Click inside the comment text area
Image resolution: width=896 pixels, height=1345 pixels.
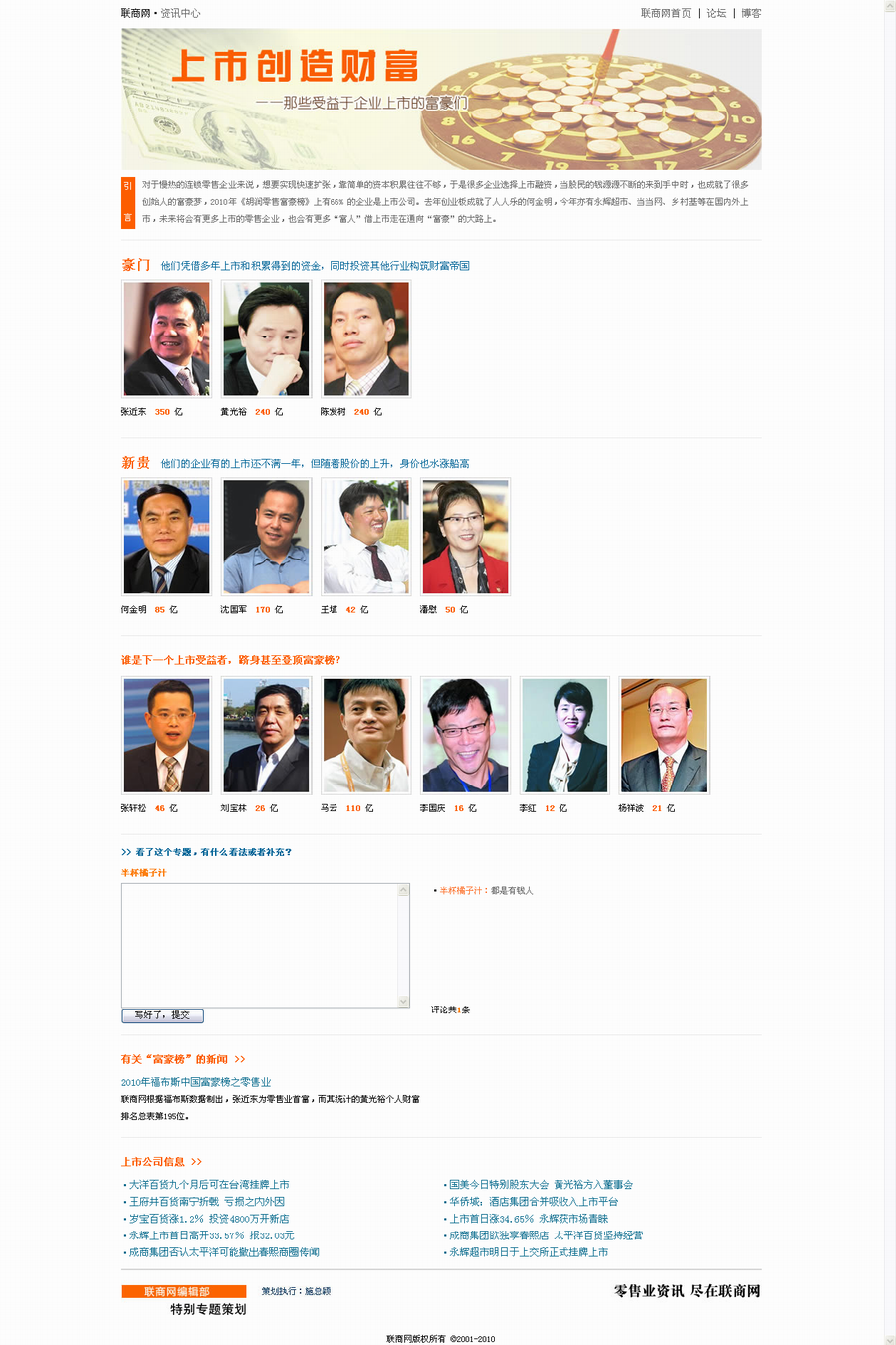(259, 946)
